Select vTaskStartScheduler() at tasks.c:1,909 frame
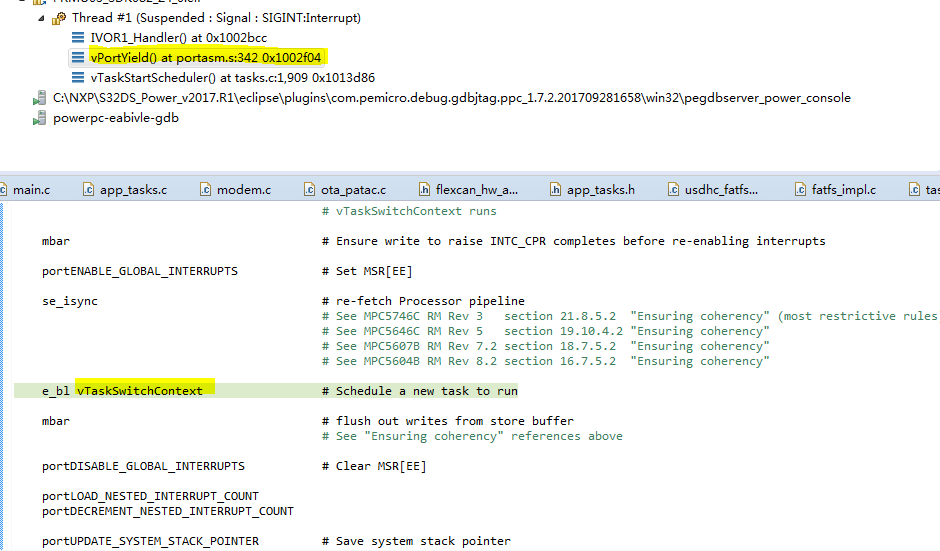The width and height of the screenshot is (940, 551). pos(233,78)
